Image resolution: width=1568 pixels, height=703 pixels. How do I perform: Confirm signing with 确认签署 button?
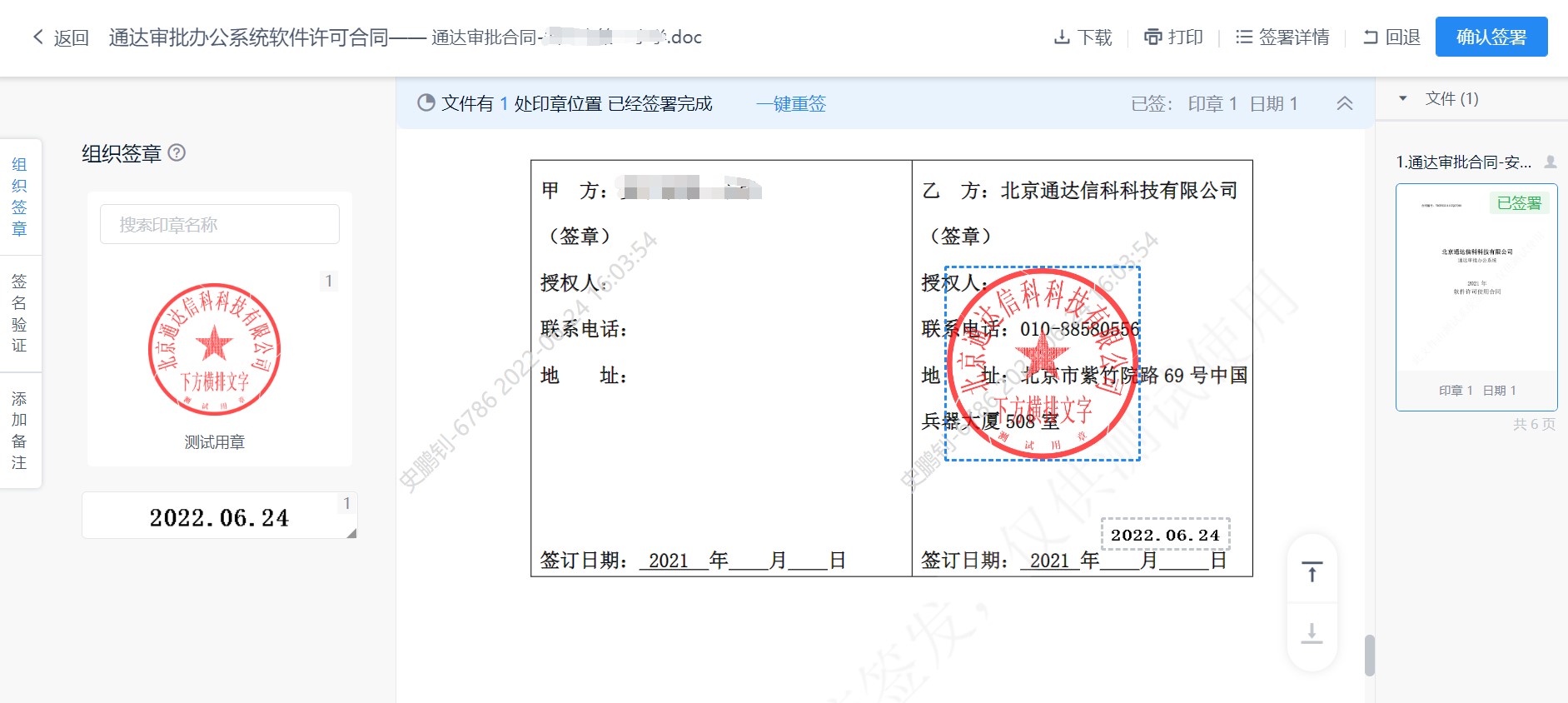(x=1491, y=37)
